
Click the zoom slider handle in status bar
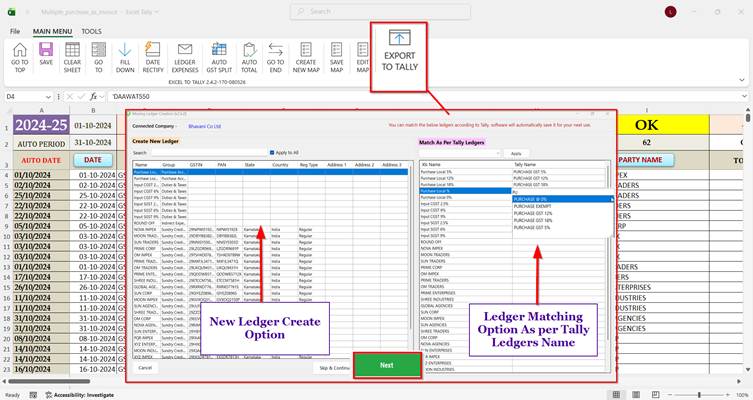[x=699, y=395]
